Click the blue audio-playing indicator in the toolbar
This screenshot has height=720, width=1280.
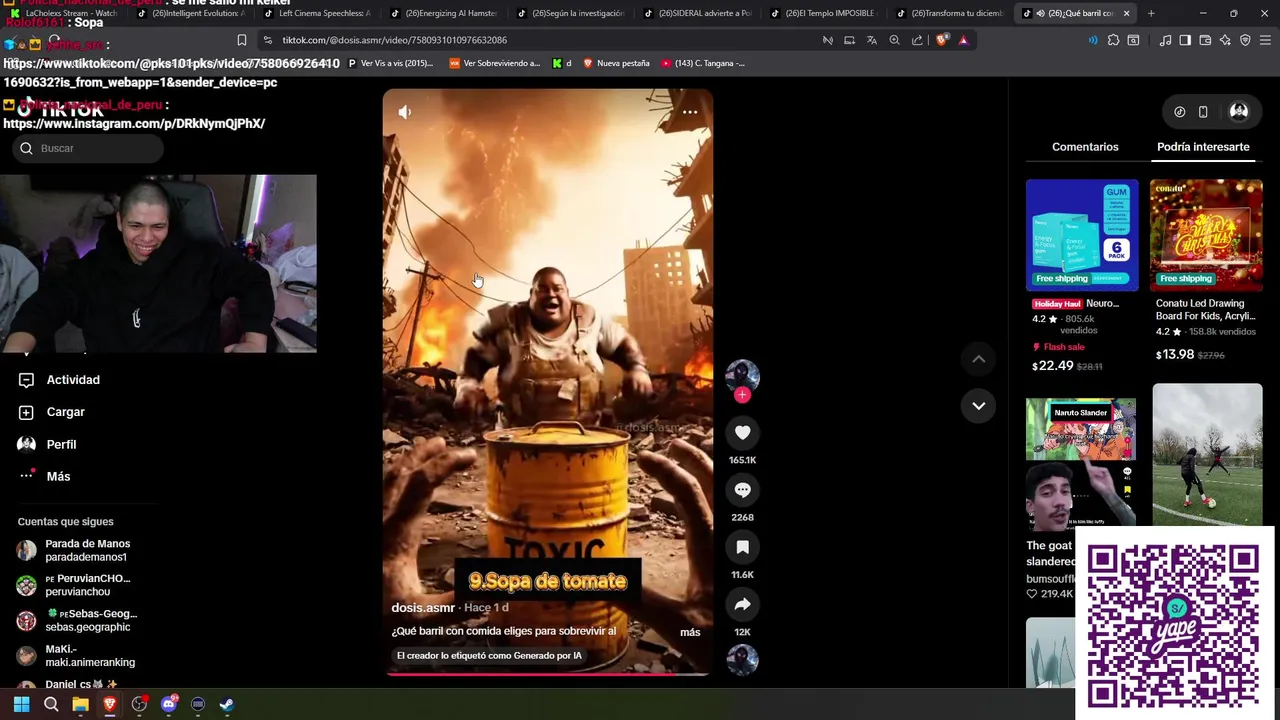(x=1093, y=40)
